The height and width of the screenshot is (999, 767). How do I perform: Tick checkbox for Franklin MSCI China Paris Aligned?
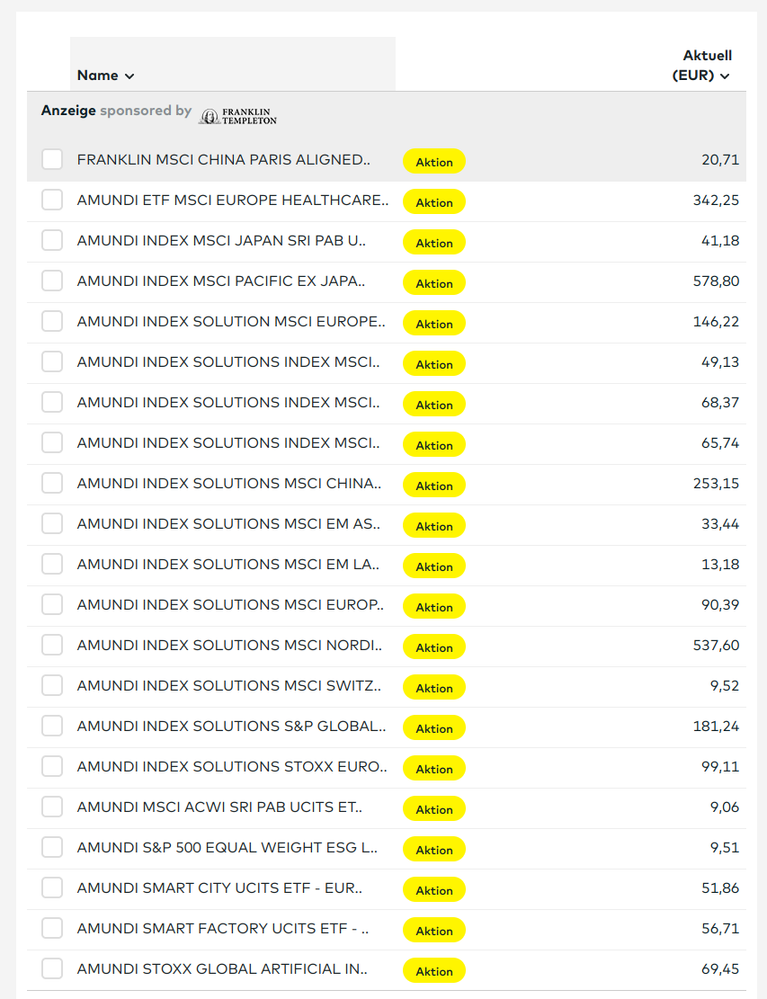pyautogui.click(x=52, y=159)
